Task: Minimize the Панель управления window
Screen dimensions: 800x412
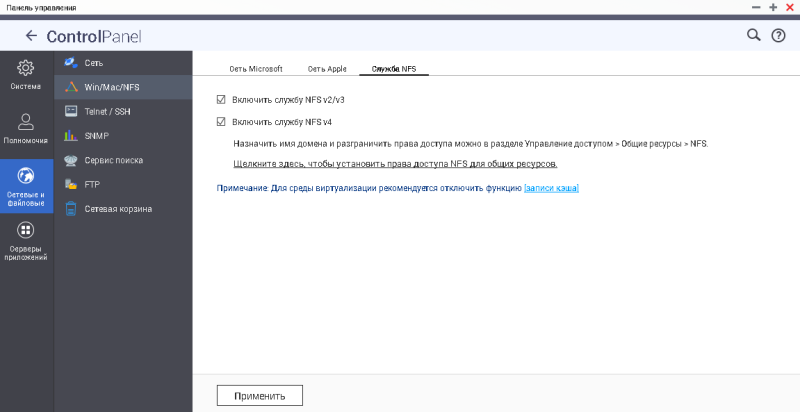Action: (x=756, y=7)
